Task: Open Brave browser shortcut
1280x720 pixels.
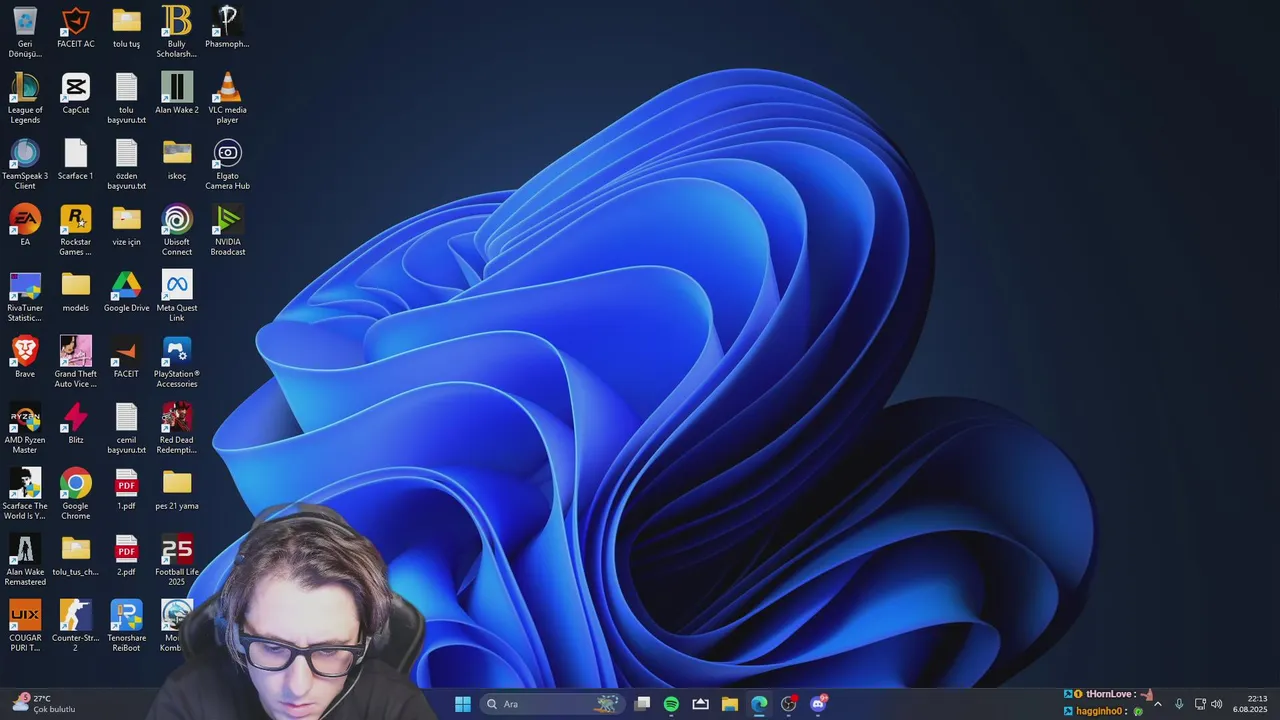Action: click(25, 358)
